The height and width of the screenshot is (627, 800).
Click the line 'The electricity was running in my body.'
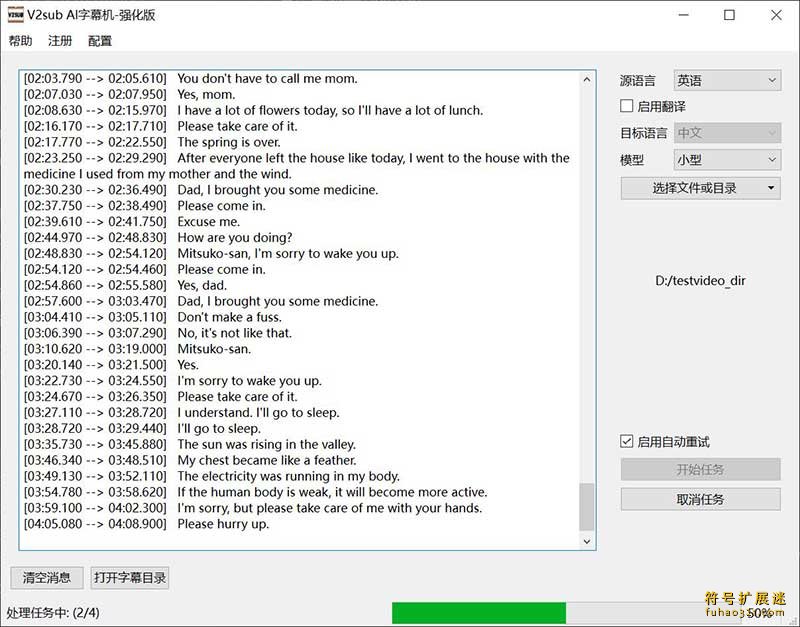288,476
